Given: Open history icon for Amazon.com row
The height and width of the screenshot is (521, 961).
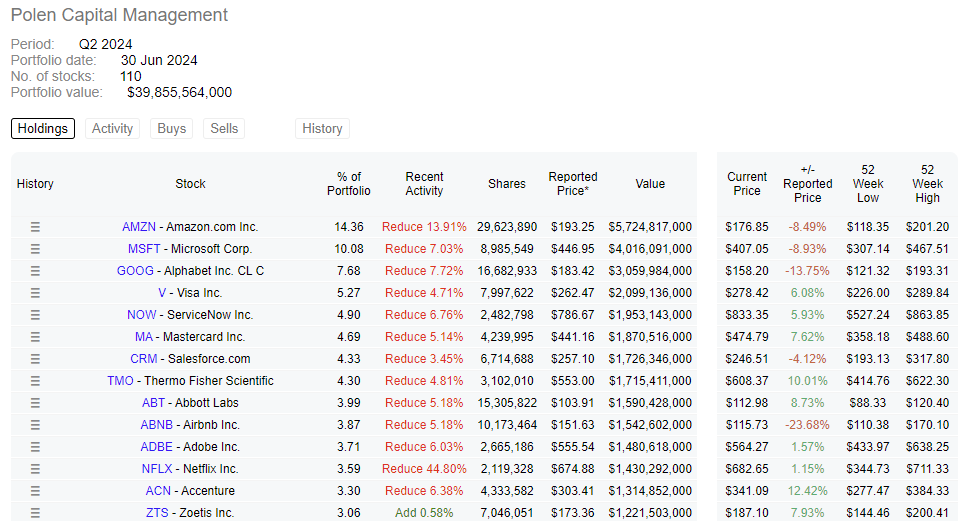Looking at the screenshot, I should click(36, 227).
